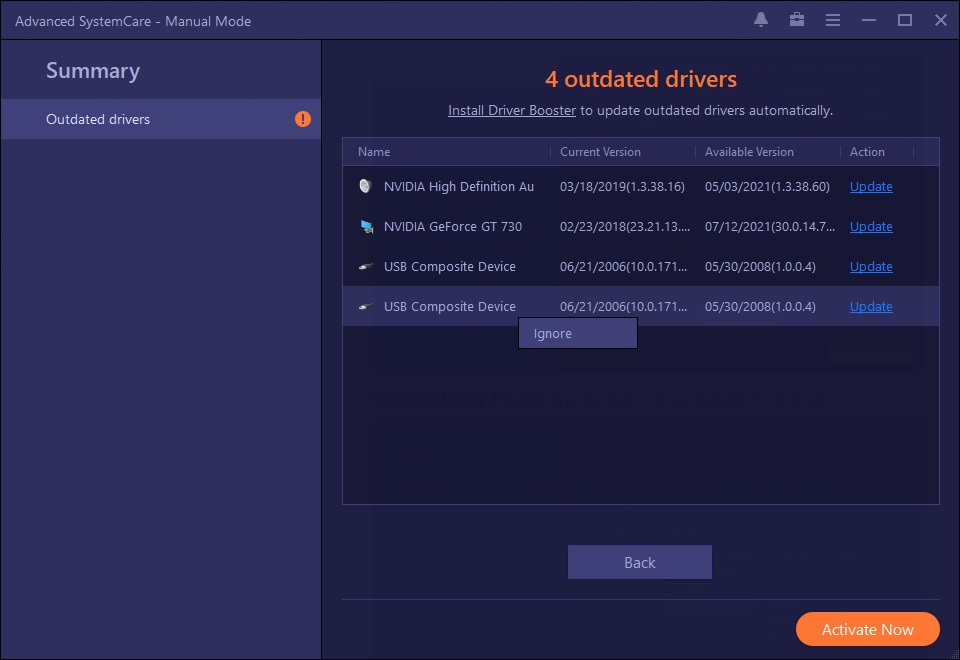Click the Action column header

tap(867, 152)
